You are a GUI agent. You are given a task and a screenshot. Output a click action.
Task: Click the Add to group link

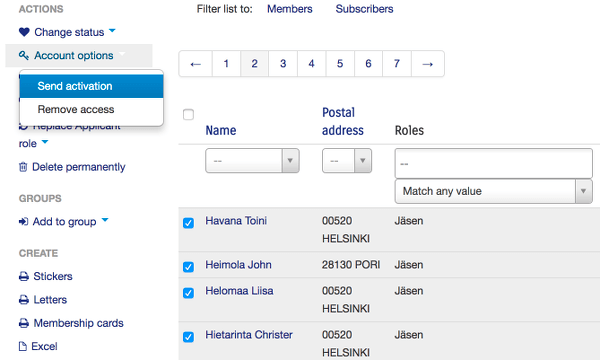click(x=64, y=222)
